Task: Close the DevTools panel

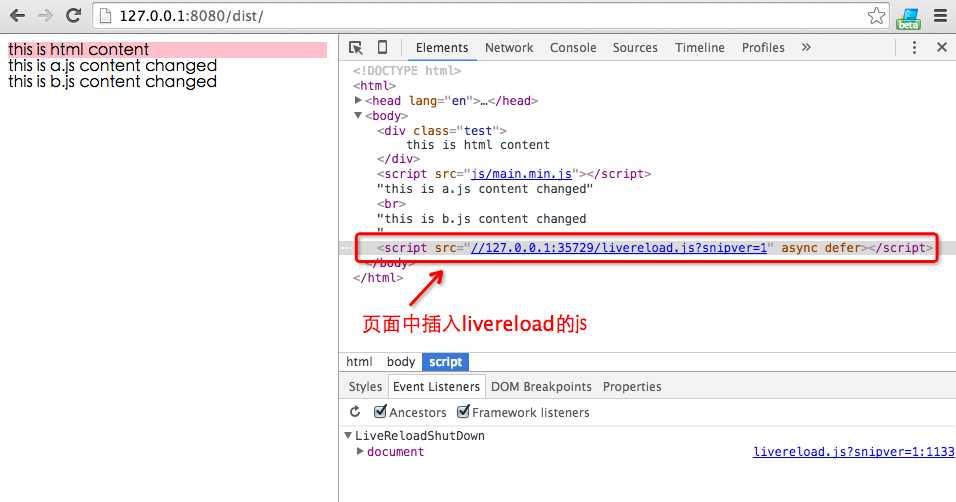Action: [x=941, y=47]
